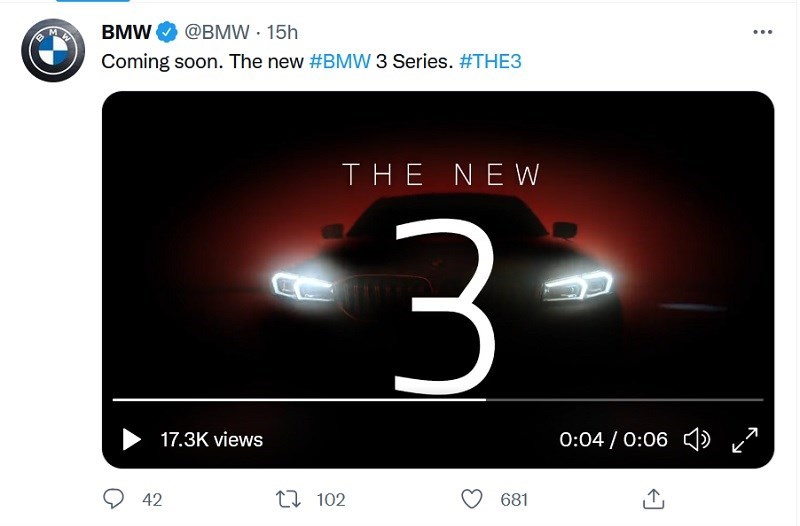Viewport: 800px width, 526px height.
Task: Click the 0:04 / 0:06 time display
Action: tap(613, 439)
